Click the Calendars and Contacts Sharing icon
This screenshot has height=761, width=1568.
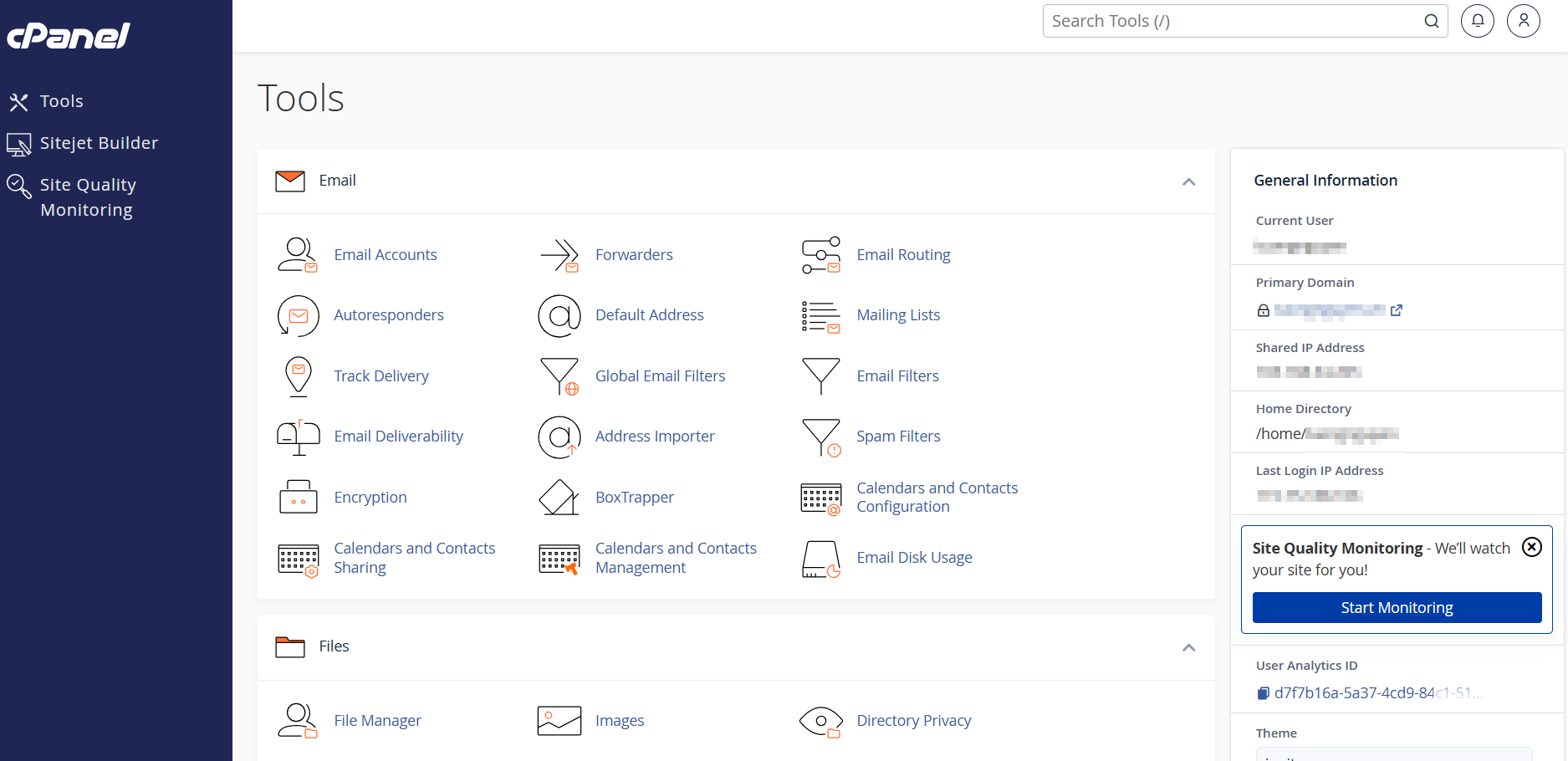[x=299, y=559]
